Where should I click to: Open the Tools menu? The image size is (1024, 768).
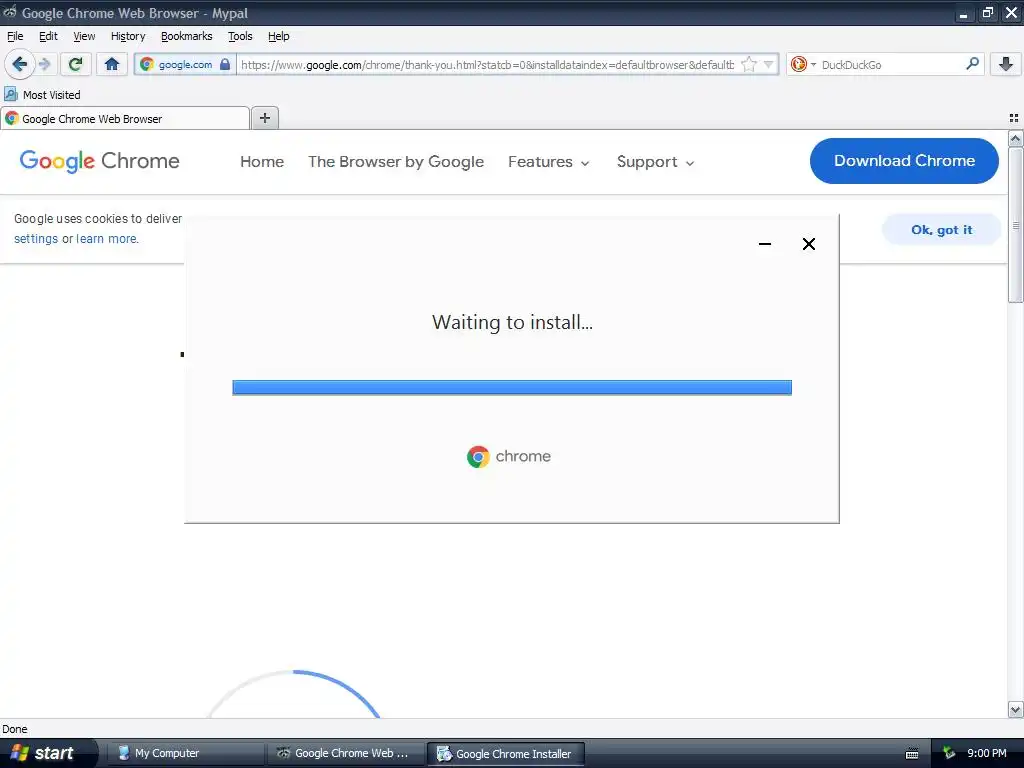[240, 36]
